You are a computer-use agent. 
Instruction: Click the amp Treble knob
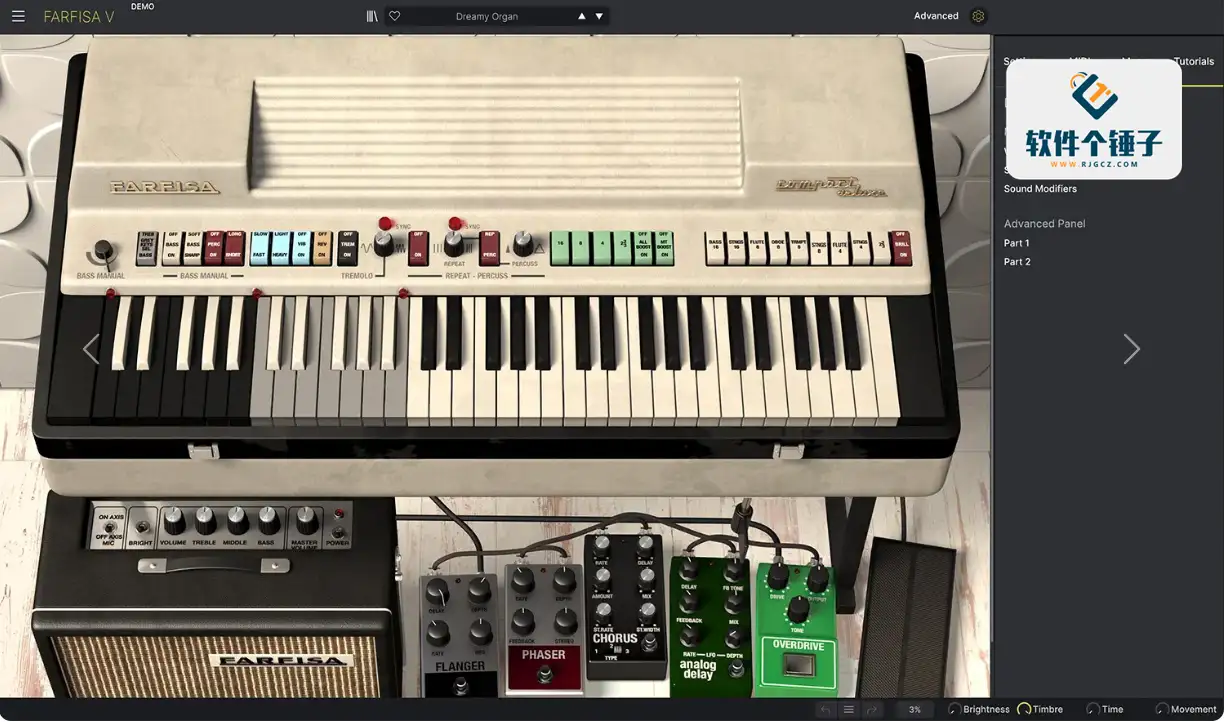point(205,520)
